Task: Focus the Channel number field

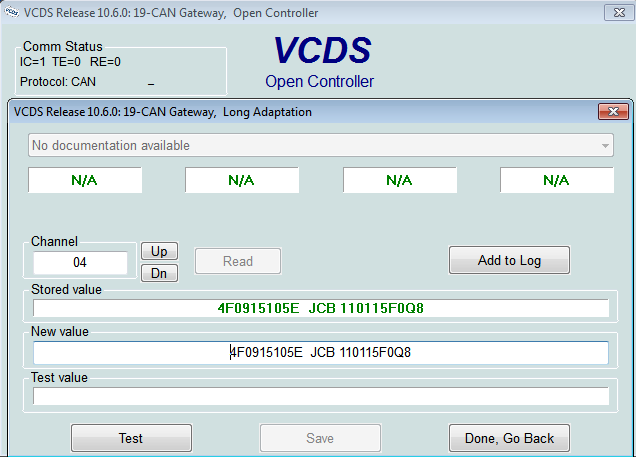Action: [x=80, y=262]
